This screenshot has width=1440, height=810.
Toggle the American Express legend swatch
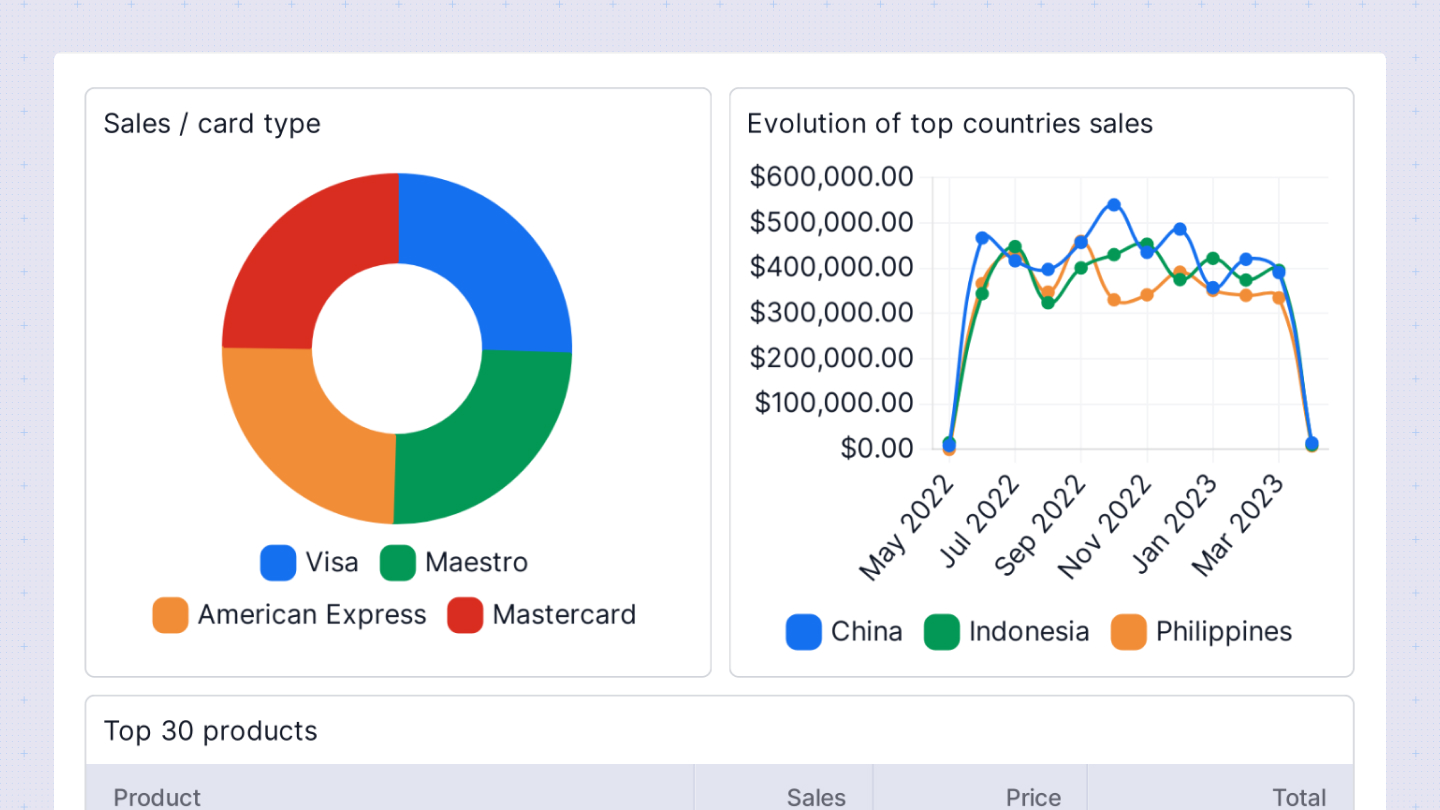(x=170, y=615)
